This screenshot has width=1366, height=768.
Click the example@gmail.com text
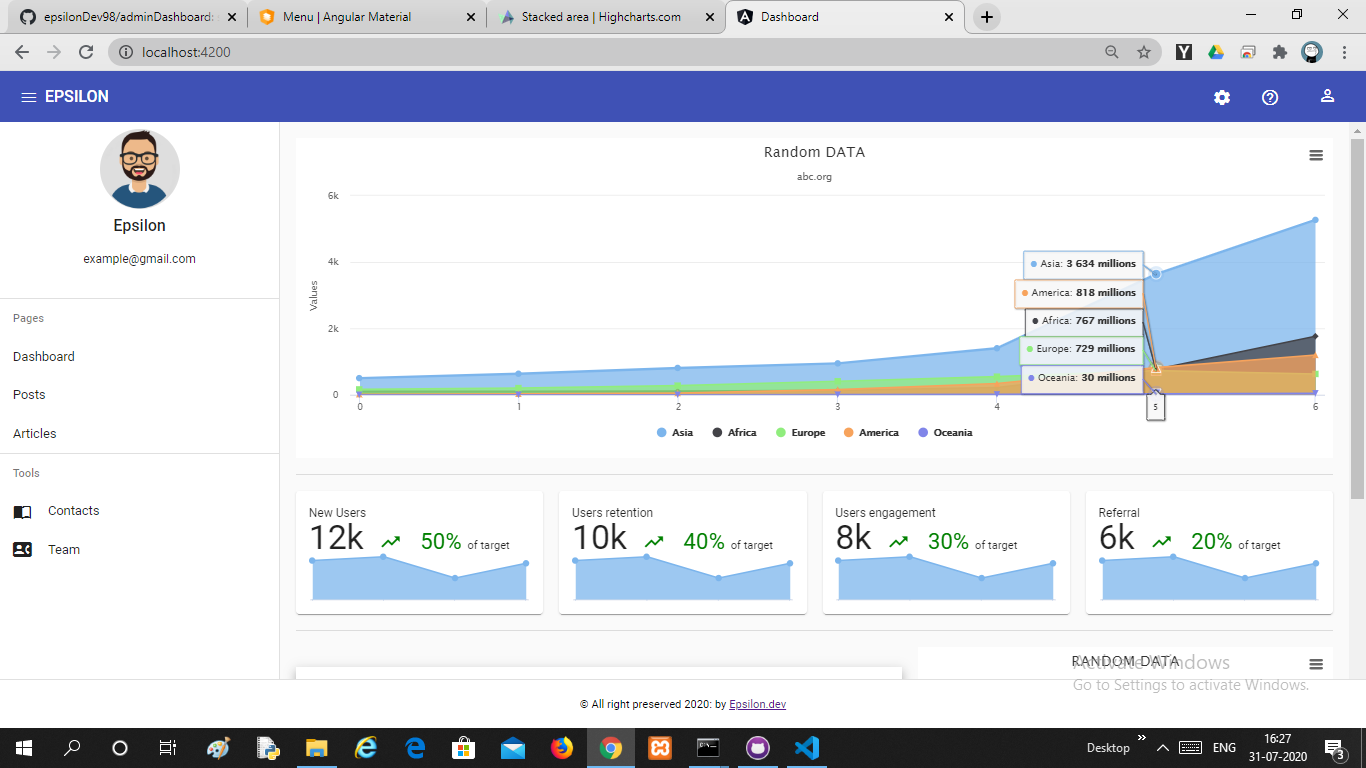(140, 259)
